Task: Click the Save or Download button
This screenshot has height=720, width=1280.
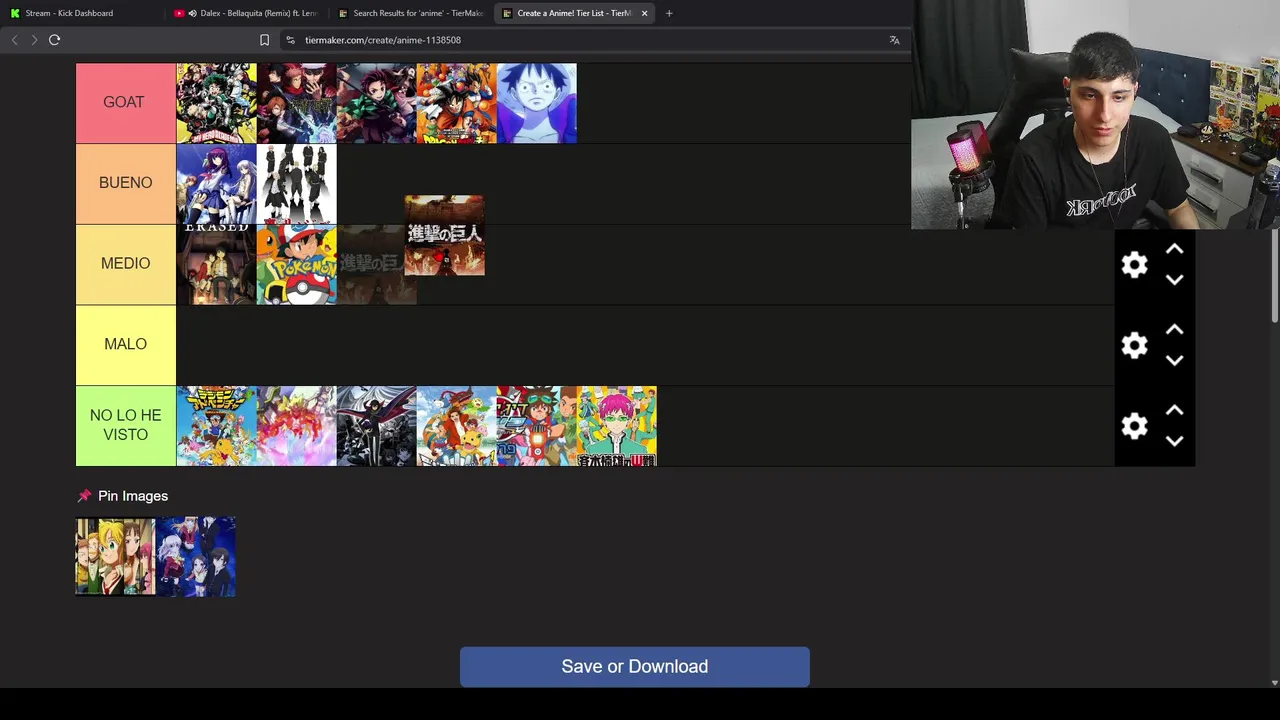Action: pyautogui.click(x=635, y=667)
